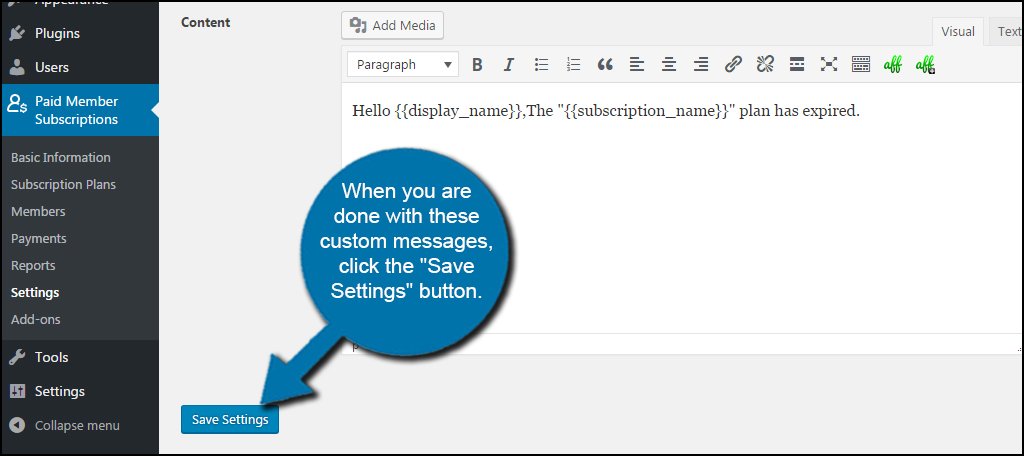
Task: Open the Reports submenu
Action: pyautogui.click(x=33, y=266)
